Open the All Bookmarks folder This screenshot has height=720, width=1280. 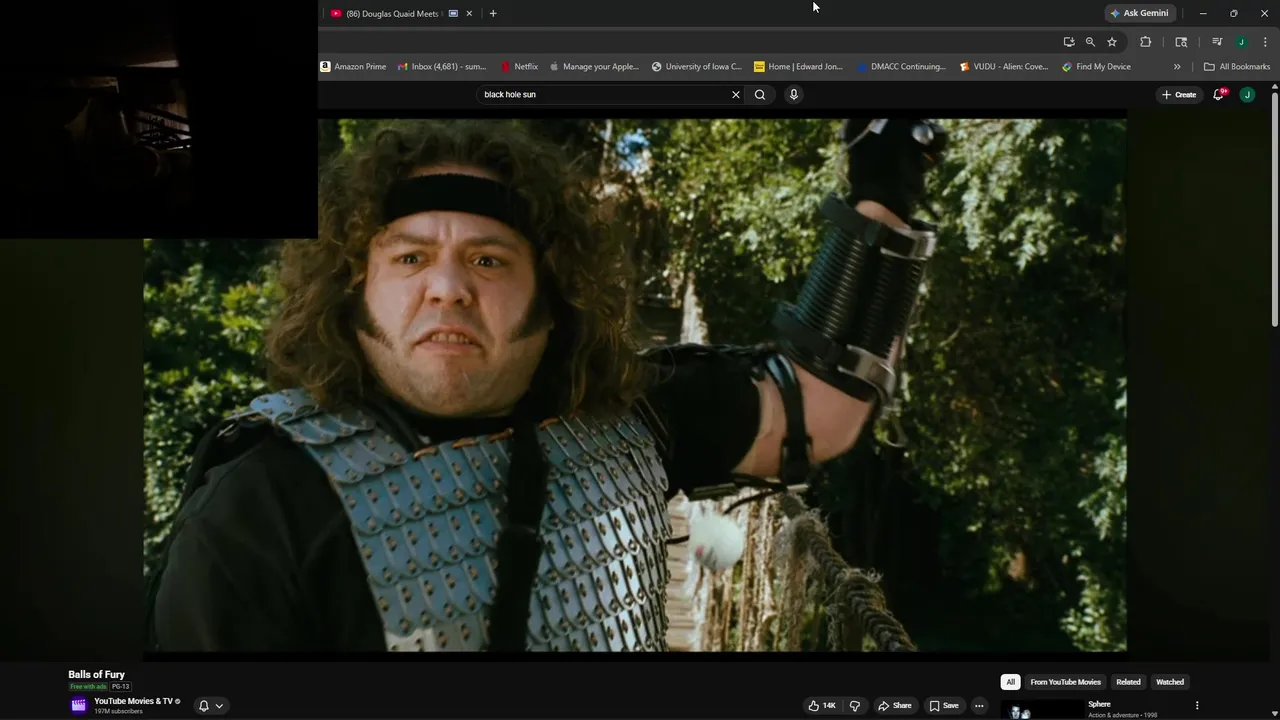click(x=1237, y=67)
